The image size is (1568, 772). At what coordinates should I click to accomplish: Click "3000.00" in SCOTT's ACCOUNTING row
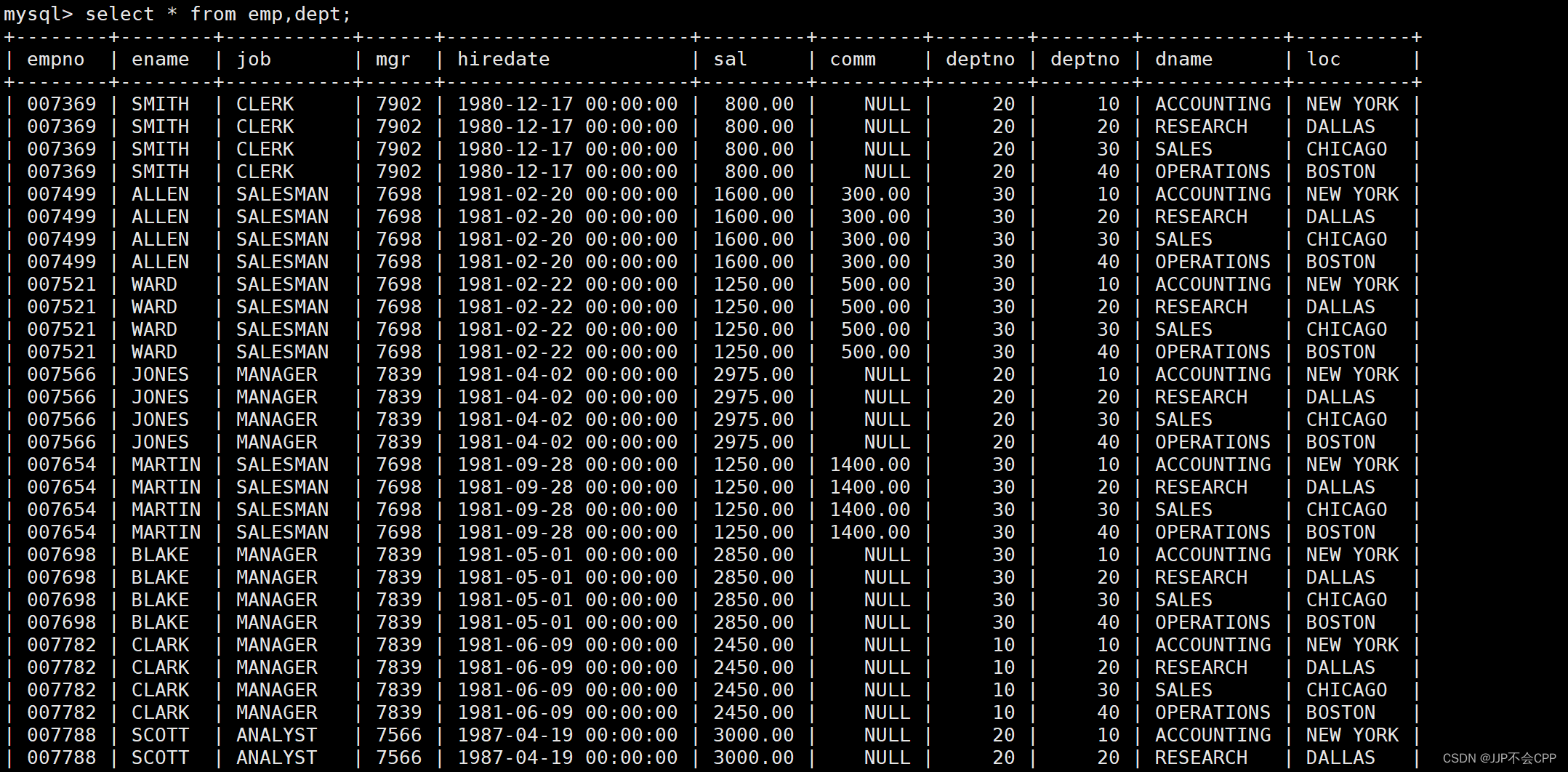(754, 735)
